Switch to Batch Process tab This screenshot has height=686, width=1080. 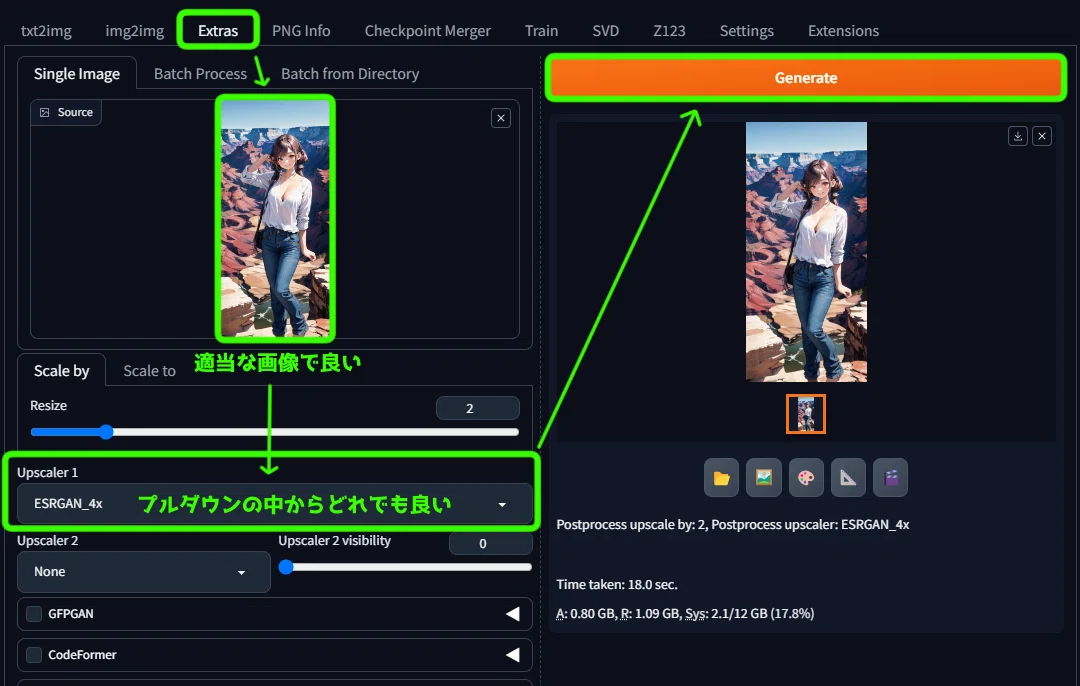200,74
